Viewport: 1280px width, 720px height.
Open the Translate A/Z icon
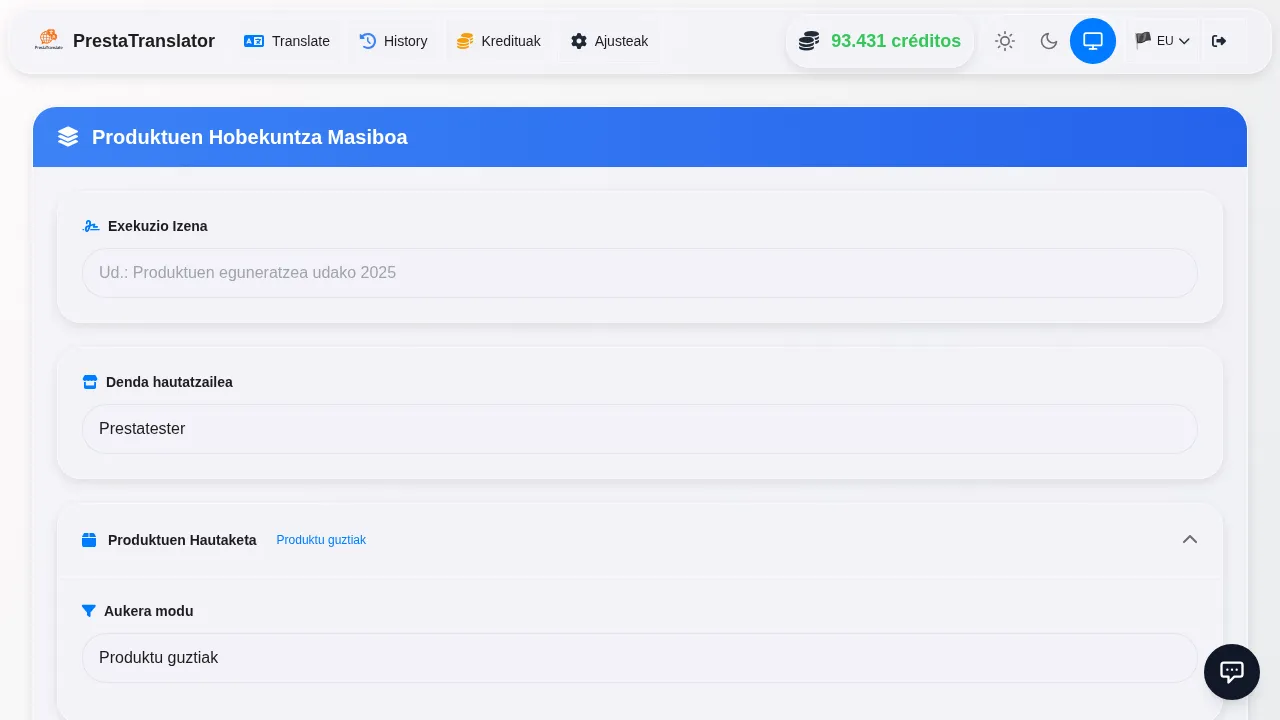tap(254, 41)
